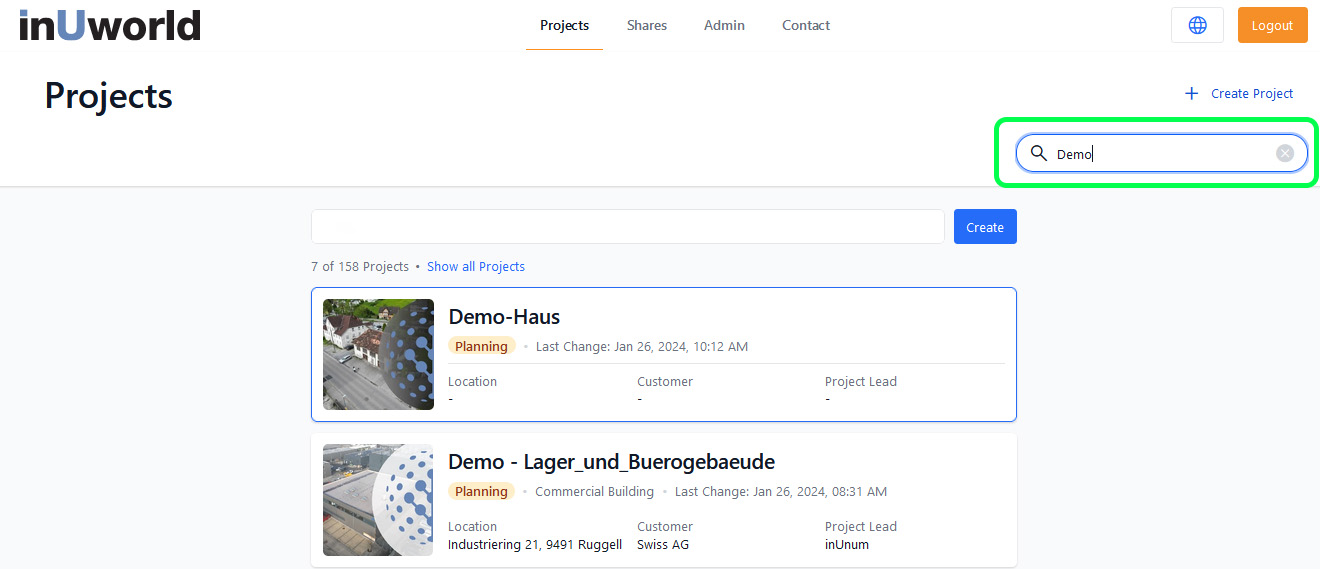This screenshot has width=1320, height=569.
Task: Click the magnifying glass search icon
Action: [1039, 153]
